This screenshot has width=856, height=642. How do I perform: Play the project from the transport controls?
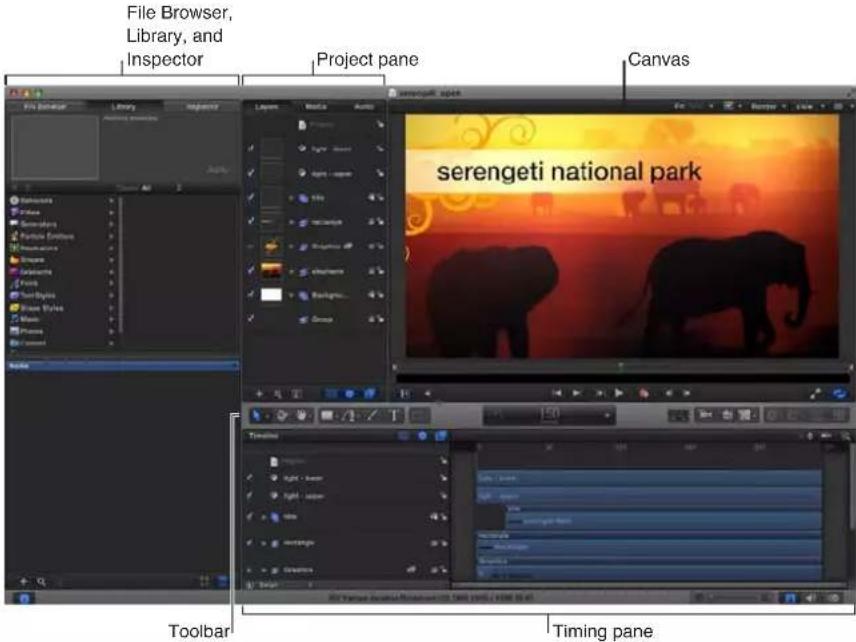point(619,393)
